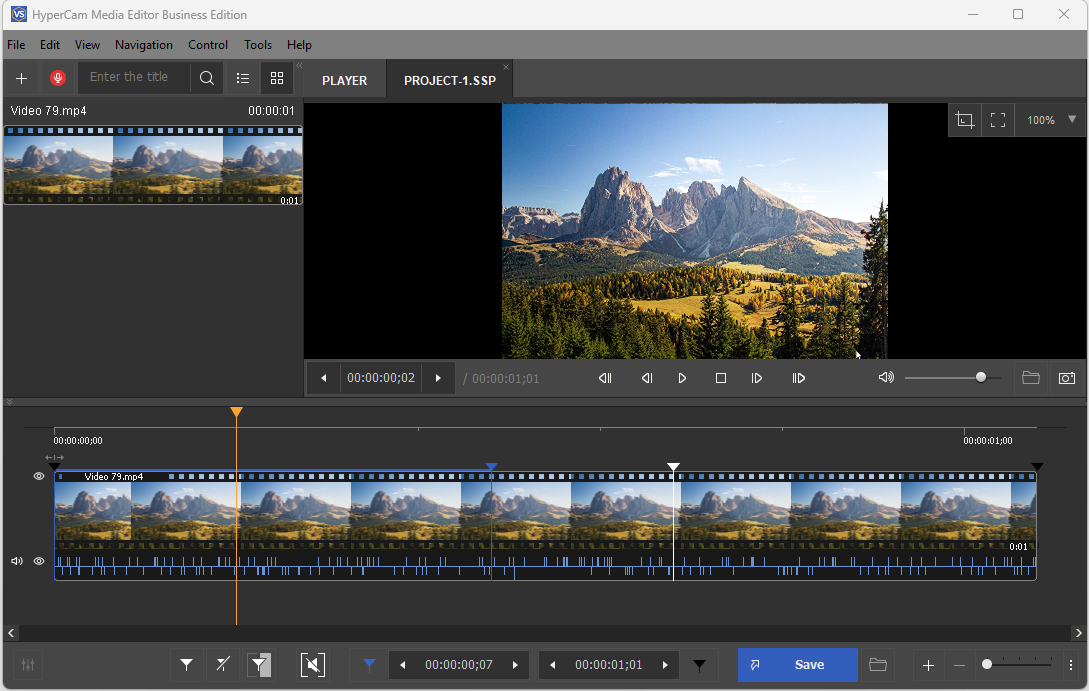Open the 100% zoom dropdown
Image resolution: width=1089 pixels, height=691 pixels.
tap(1072, 120)
